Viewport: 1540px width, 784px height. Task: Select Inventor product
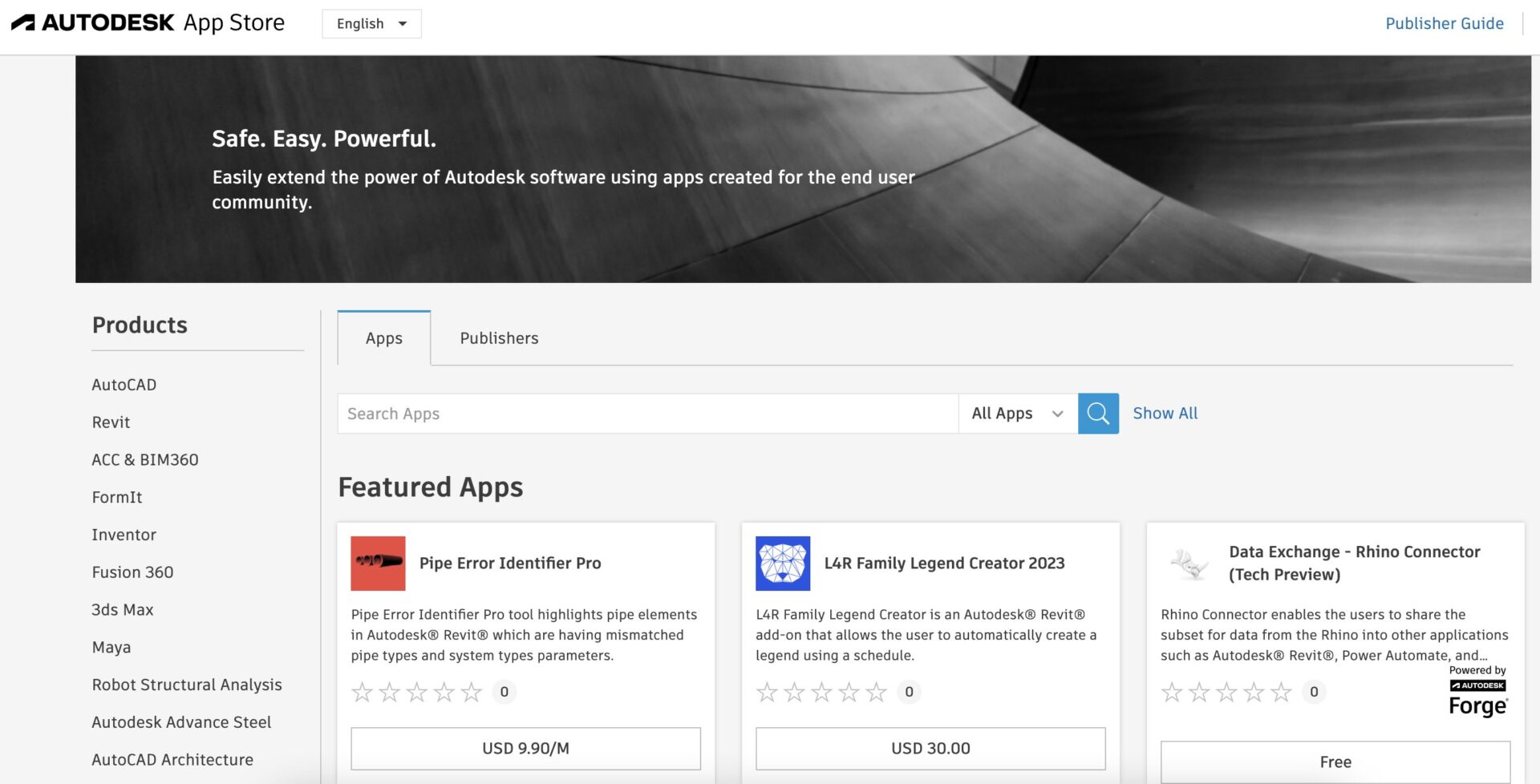pyautogui.click(x=124, y=535)
